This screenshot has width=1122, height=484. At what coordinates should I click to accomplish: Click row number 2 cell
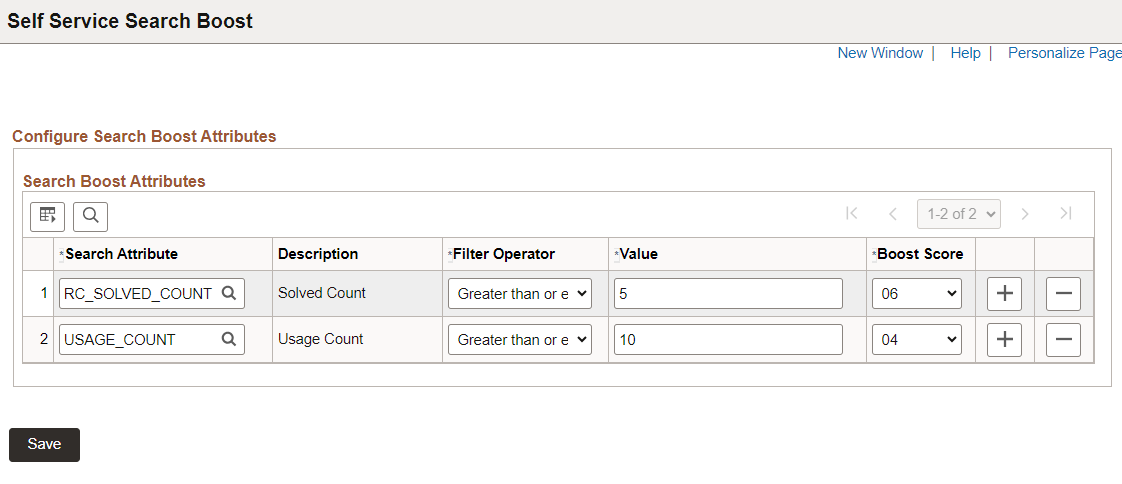[44, 339]
